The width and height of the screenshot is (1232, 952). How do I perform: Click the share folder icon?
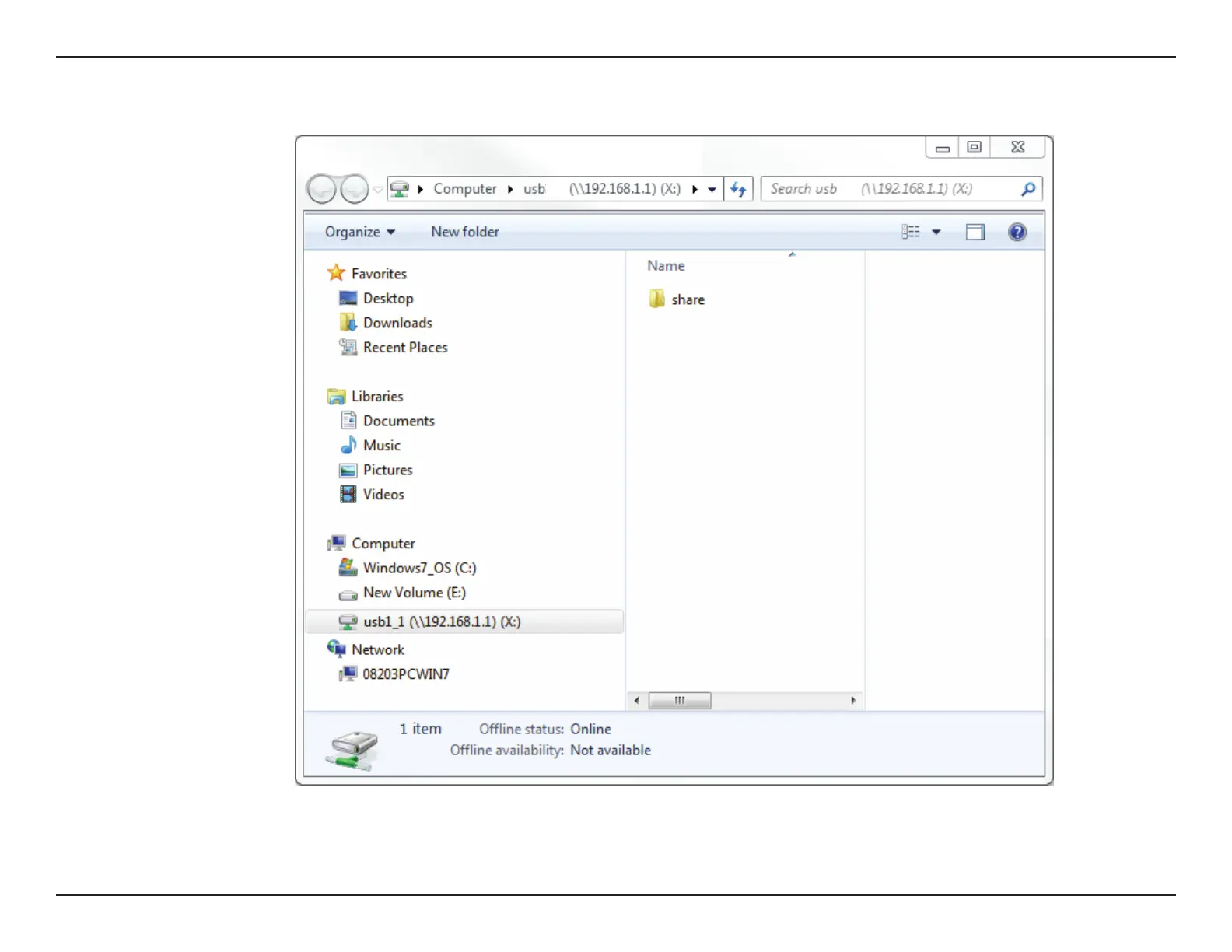657,299
